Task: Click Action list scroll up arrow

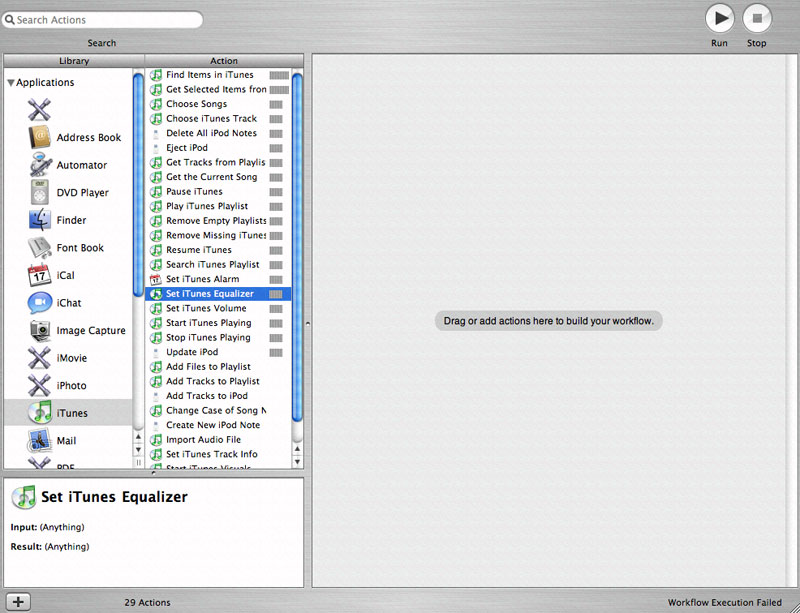Action: click(x=297, y=449)
